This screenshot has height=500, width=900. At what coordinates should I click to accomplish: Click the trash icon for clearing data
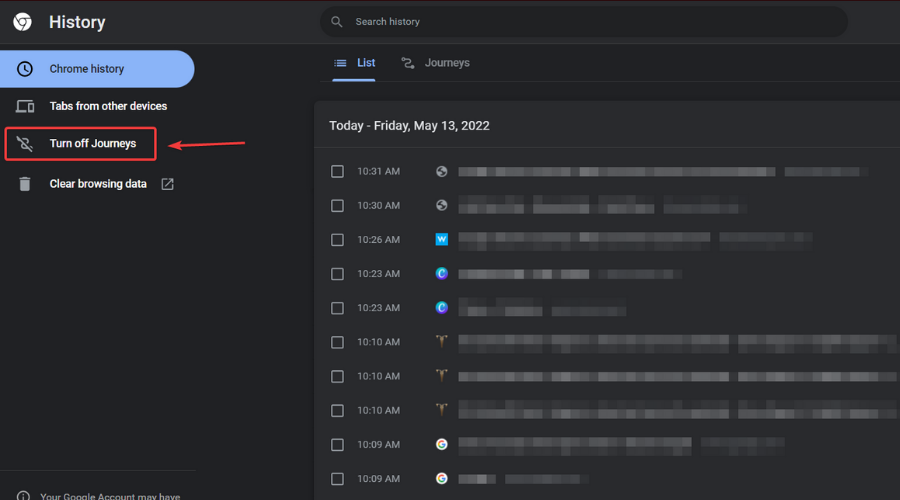[25, 184]
